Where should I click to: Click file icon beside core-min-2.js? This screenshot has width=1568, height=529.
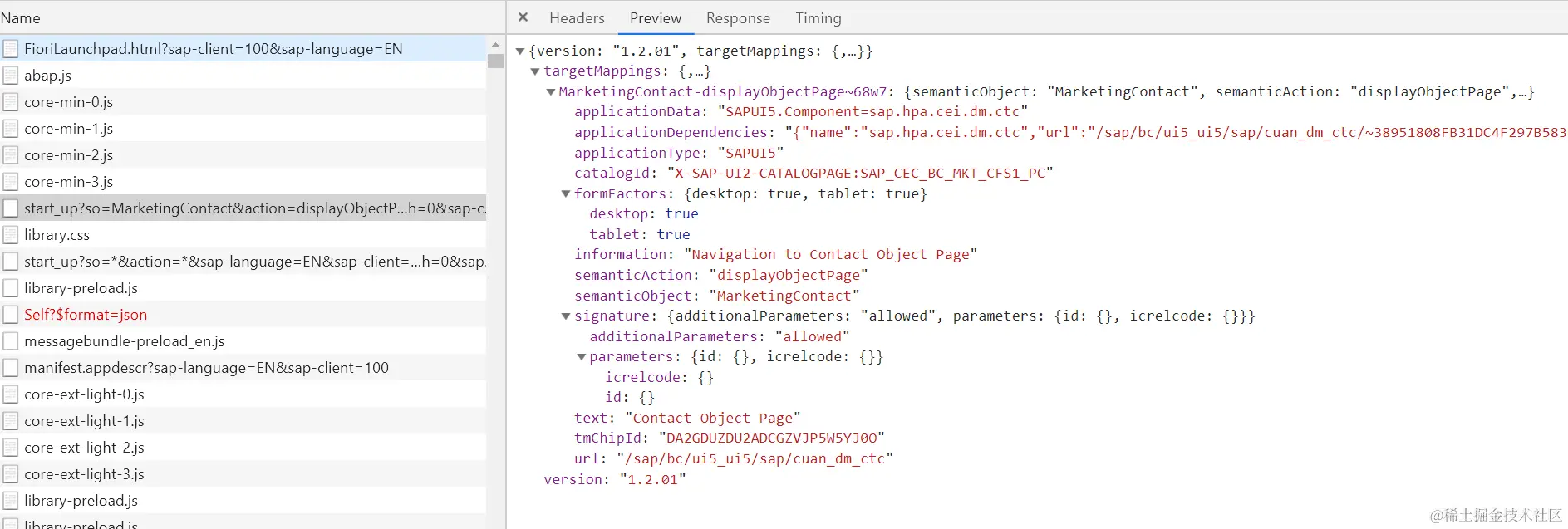11,155
